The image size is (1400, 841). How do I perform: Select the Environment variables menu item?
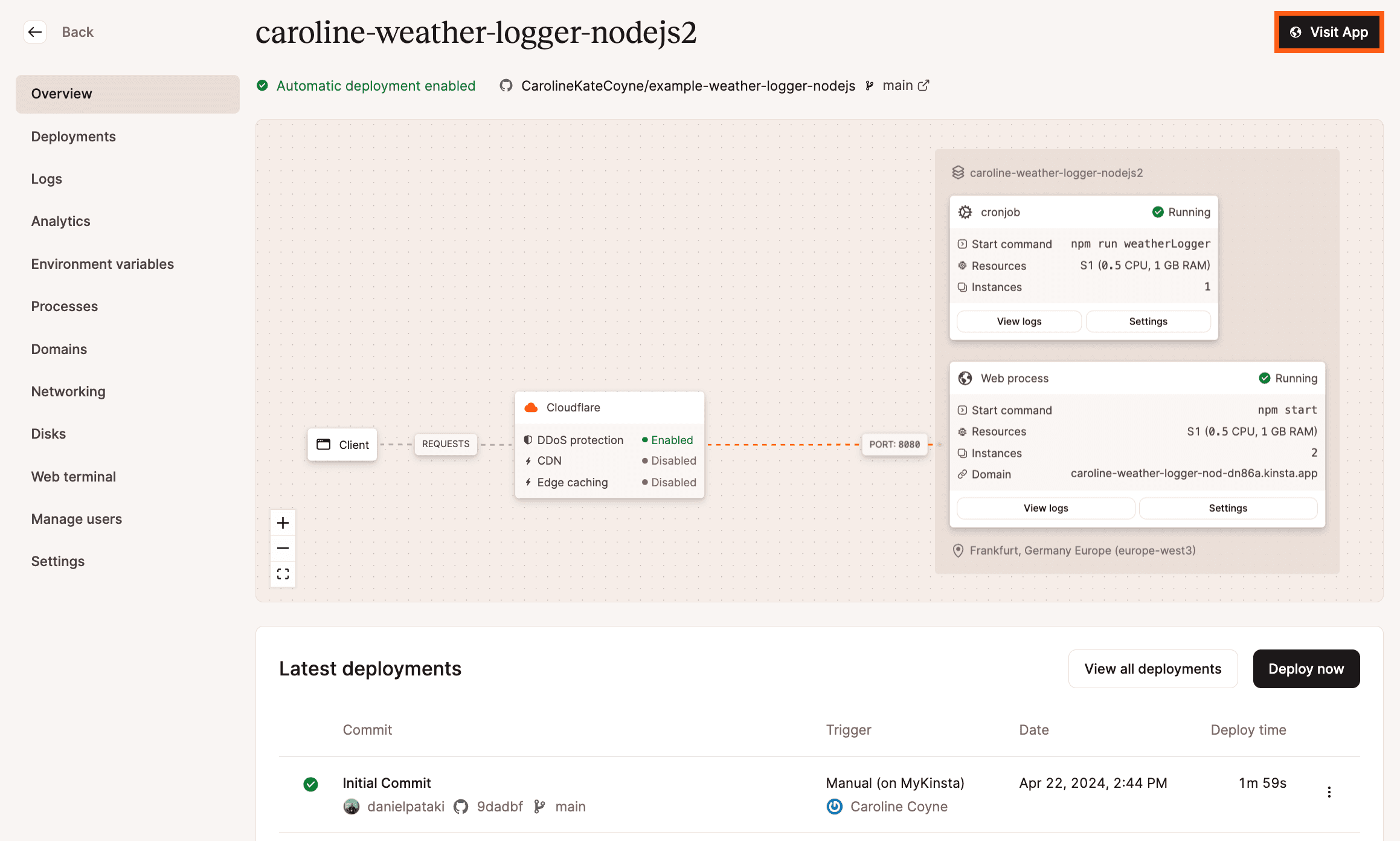102,263
